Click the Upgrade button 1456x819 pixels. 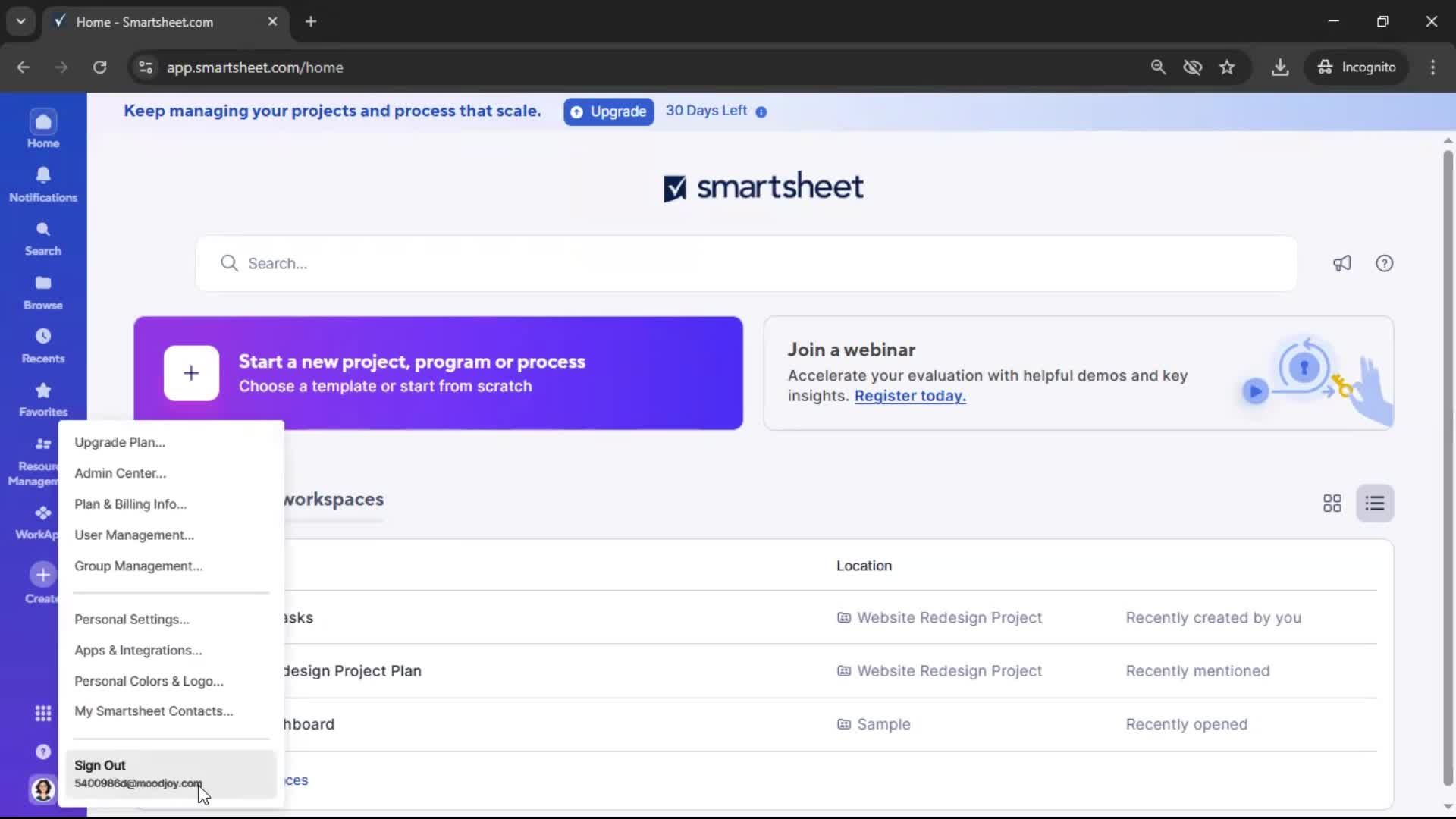click(608, 111)
